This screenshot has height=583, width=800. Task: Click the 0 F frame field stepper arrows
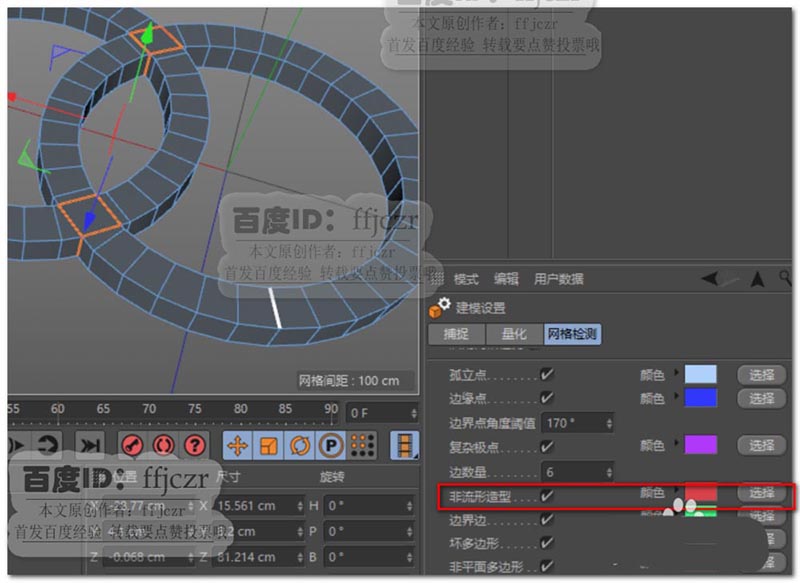click(x=414, y=413)
